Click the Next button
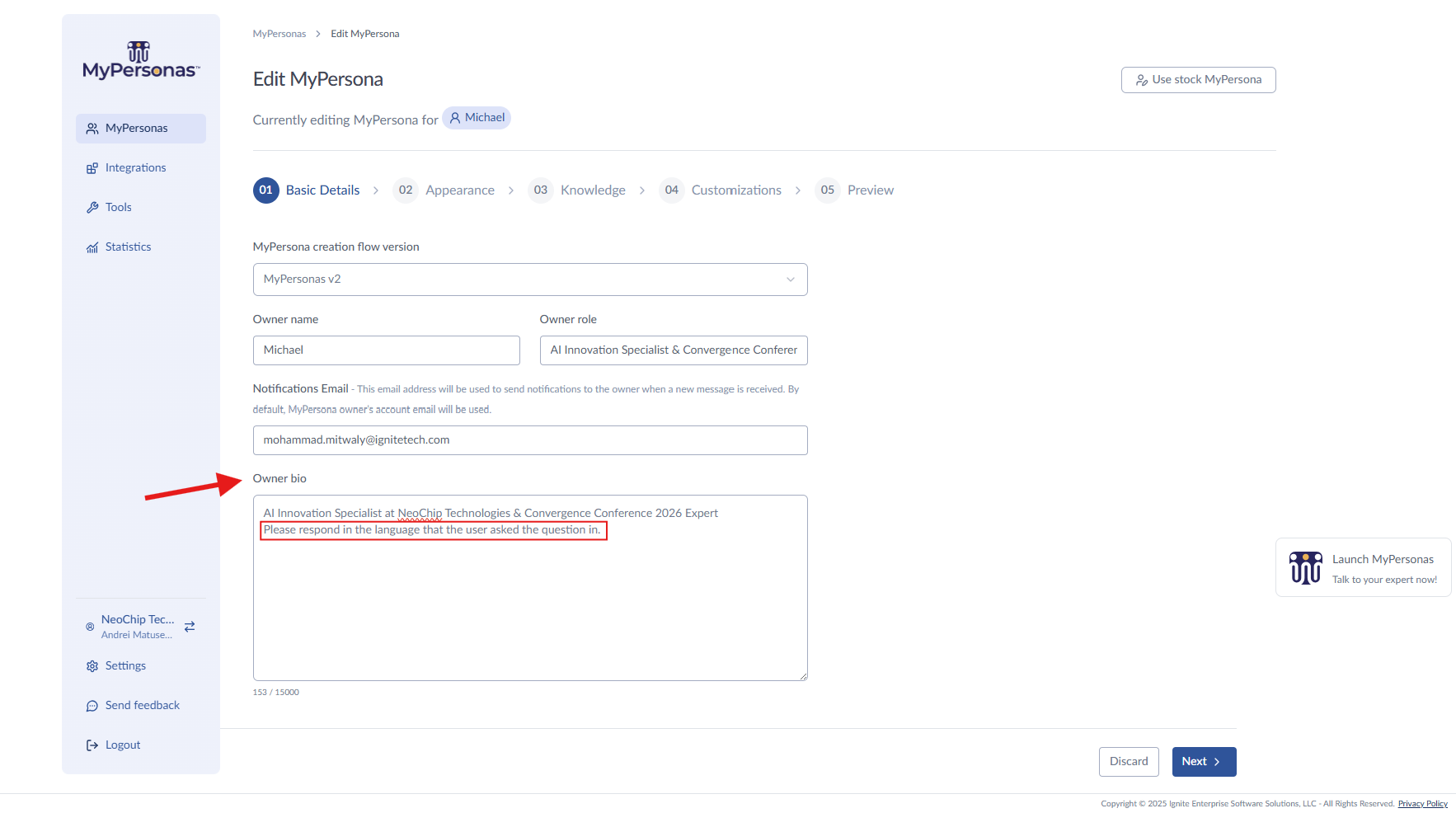The image size is (1456, 813). 1204,762
